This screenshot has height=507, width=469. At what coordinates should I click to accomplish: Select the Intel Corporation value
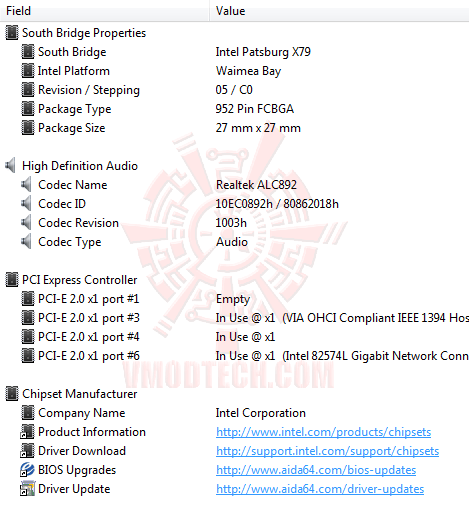point(261,413)
